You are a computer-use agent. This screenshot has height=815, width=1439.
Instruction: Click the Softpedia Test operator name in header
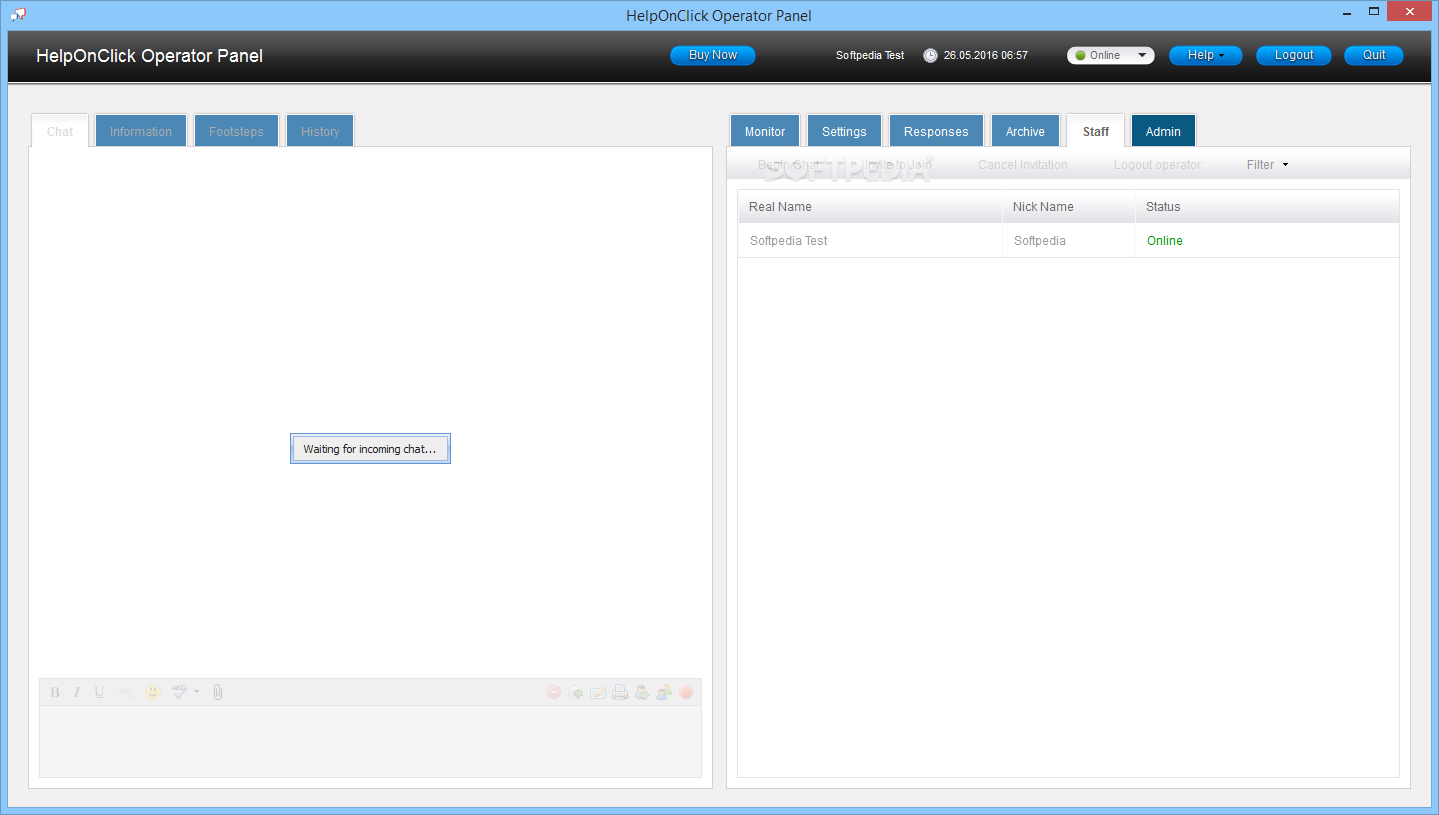coord(870,56)
